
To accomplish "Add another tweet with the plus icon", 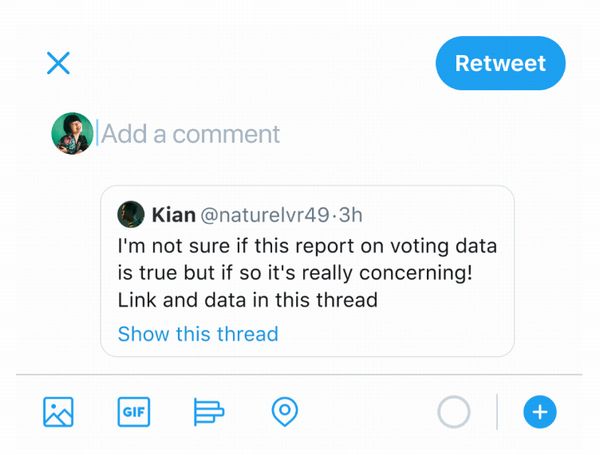I will point(540,412).
